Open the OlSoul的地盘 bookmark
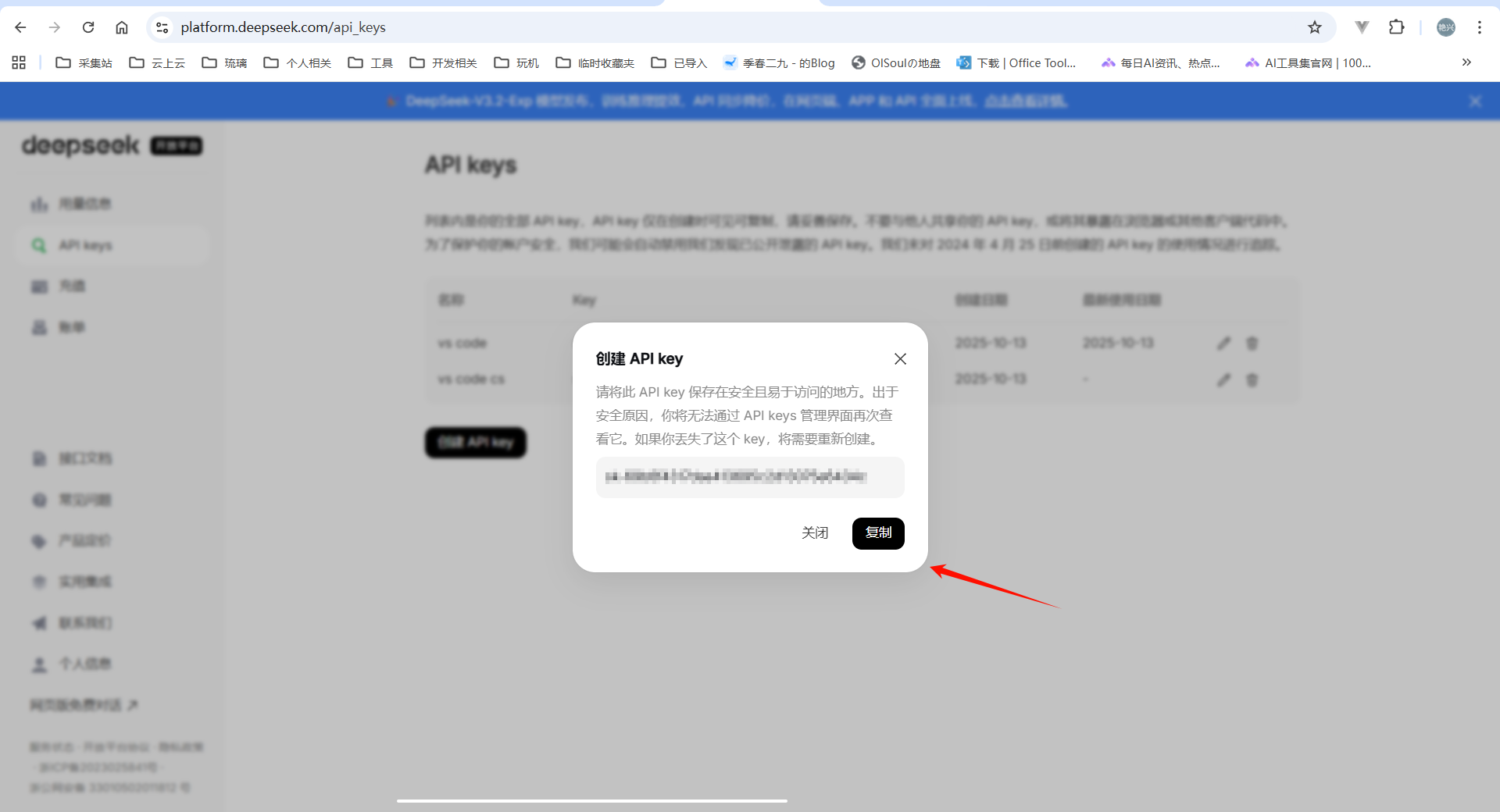Viewport: 1500px width, 812px height. click(895, 62)
